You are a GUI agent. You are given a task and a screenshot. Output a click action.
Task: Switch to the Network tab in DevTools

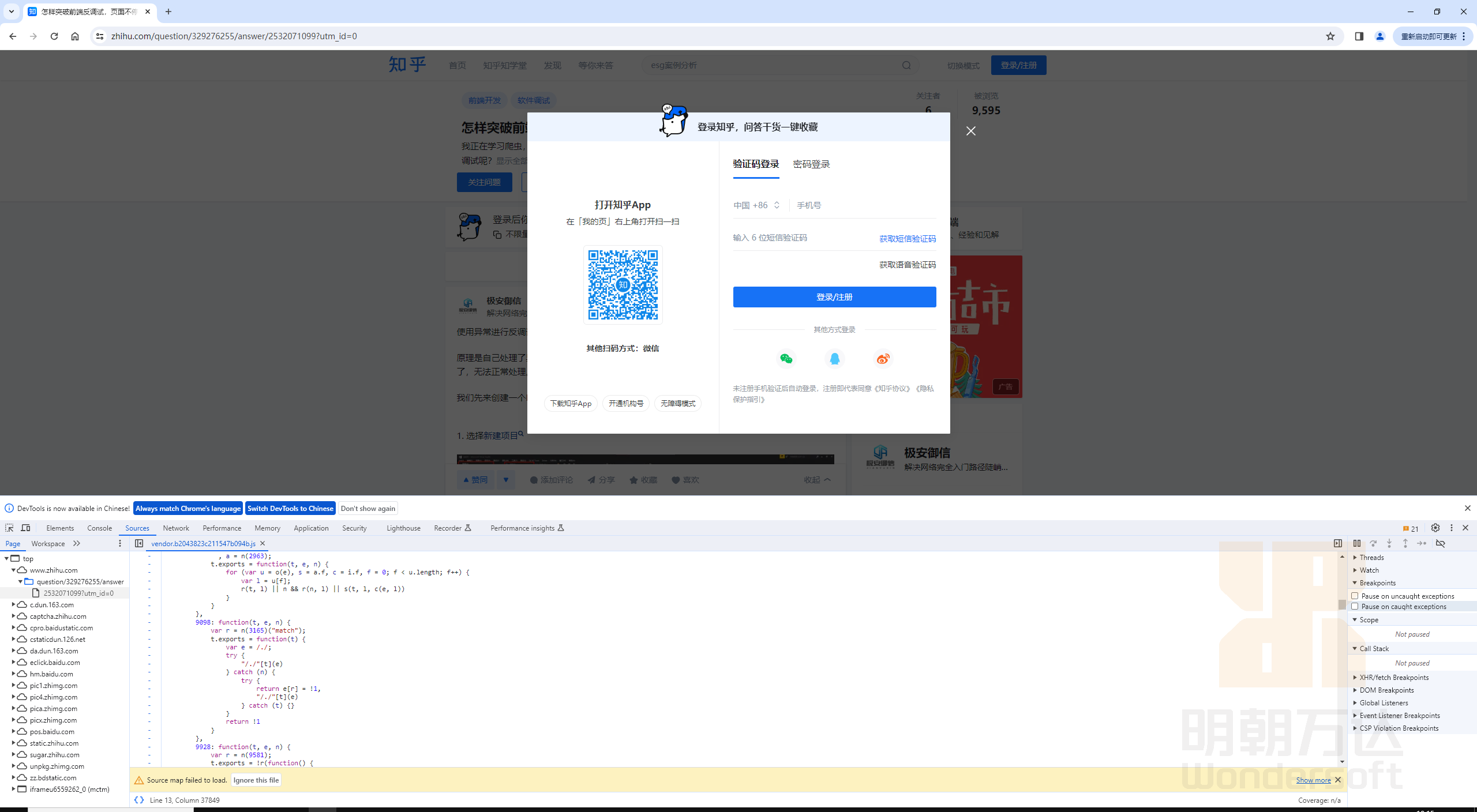[176, 528]
